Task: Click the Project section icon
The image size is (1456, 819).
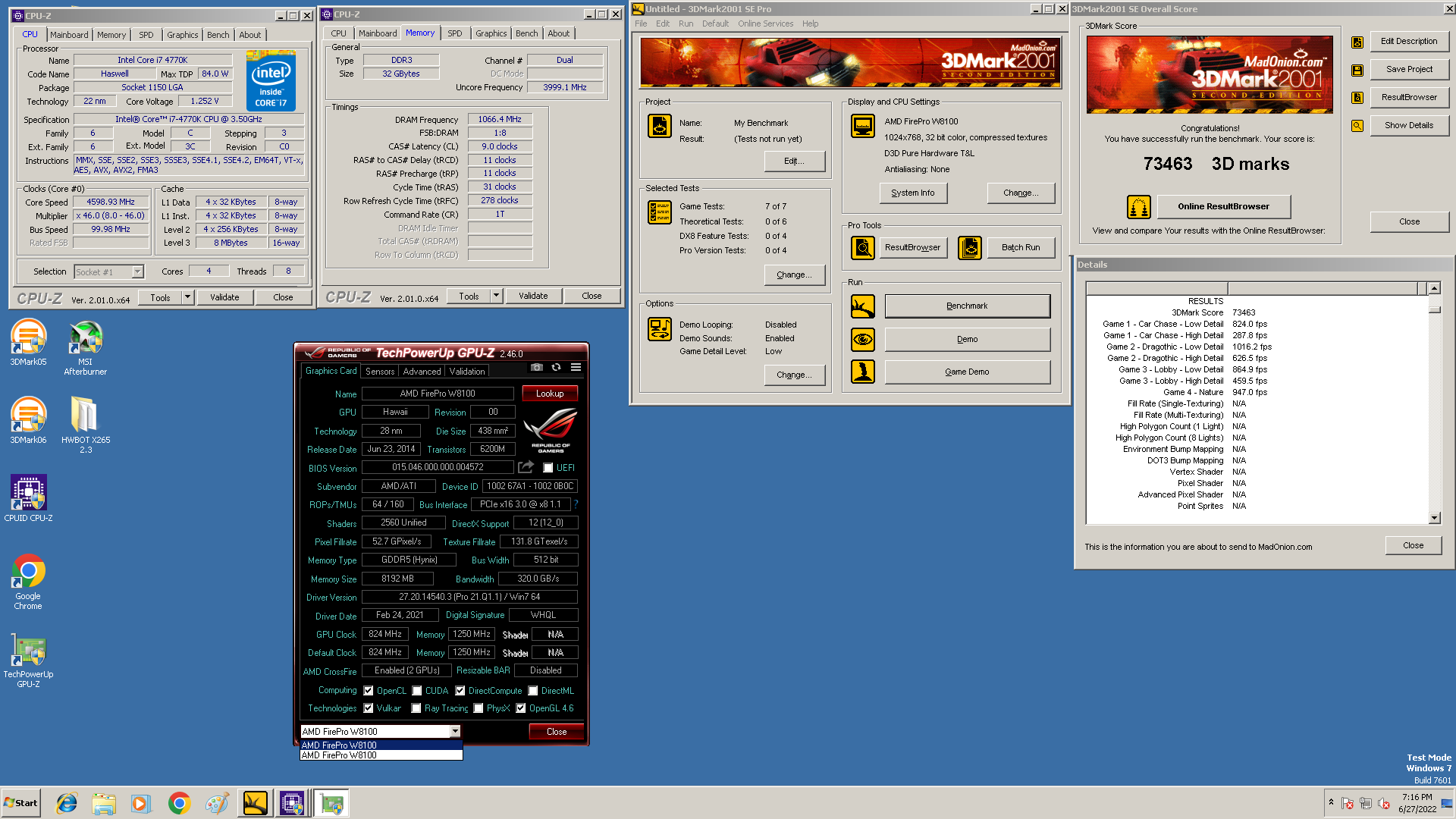Action: point(659,126)
